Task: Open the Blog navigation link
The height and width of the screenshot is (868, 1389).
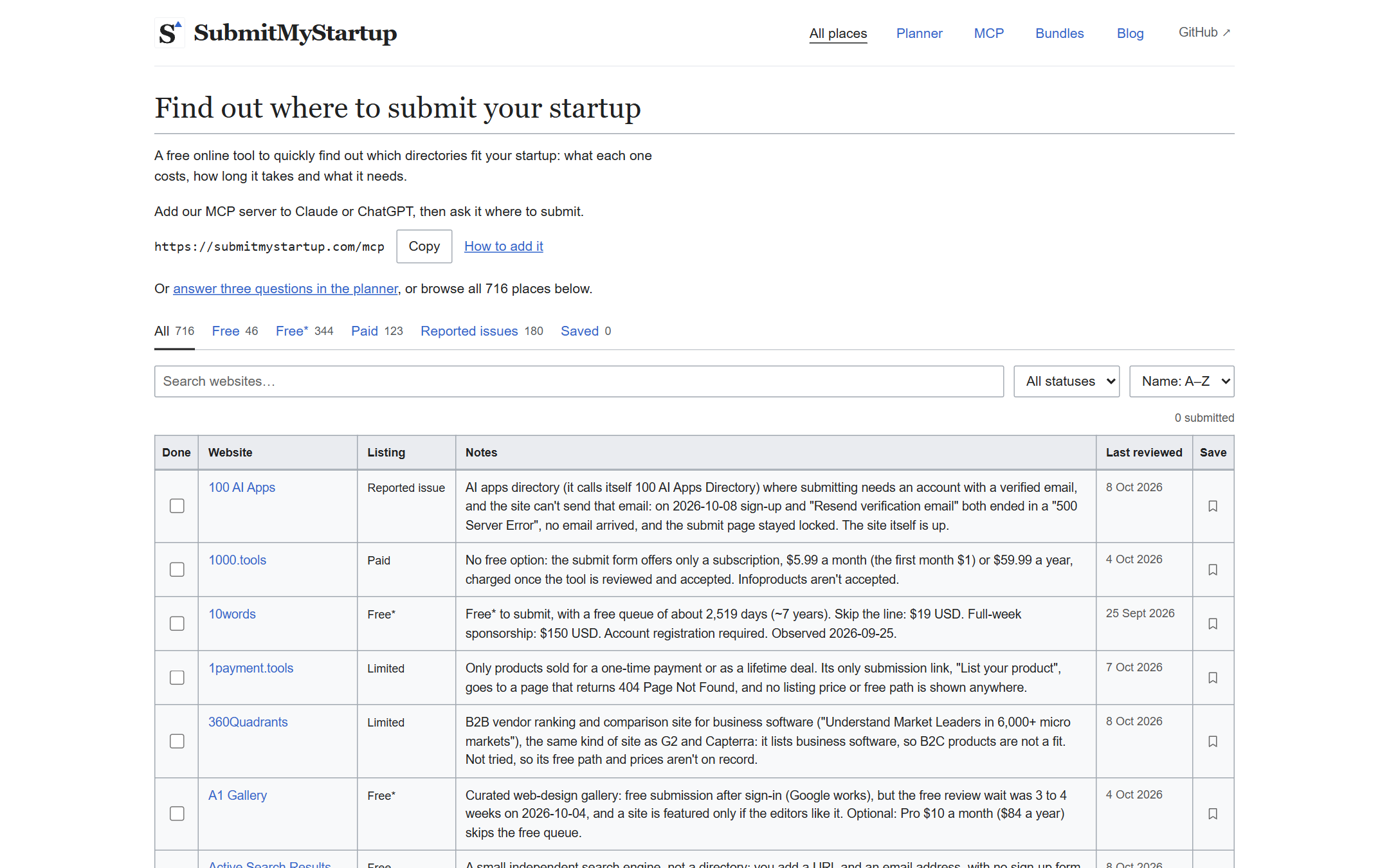Action: [1130, 33]
